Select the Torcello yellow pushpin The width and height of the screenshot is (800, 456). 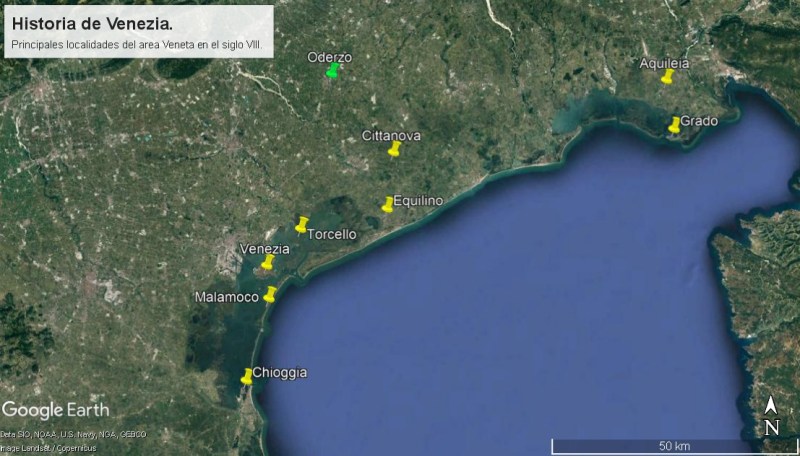click(301, 225)
